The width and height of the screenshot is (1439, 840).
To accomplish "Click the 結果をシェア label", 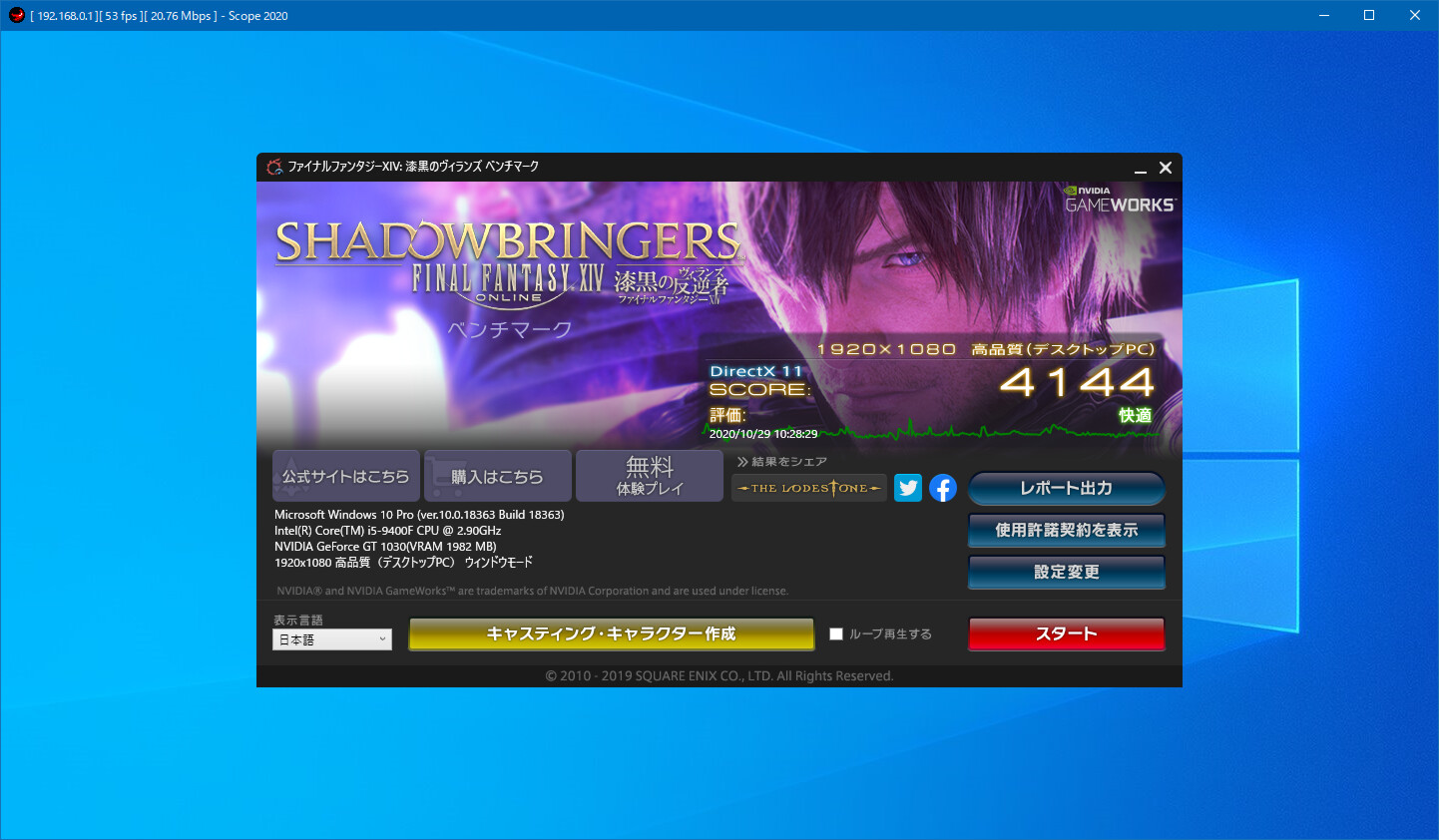I will [781, 462].
